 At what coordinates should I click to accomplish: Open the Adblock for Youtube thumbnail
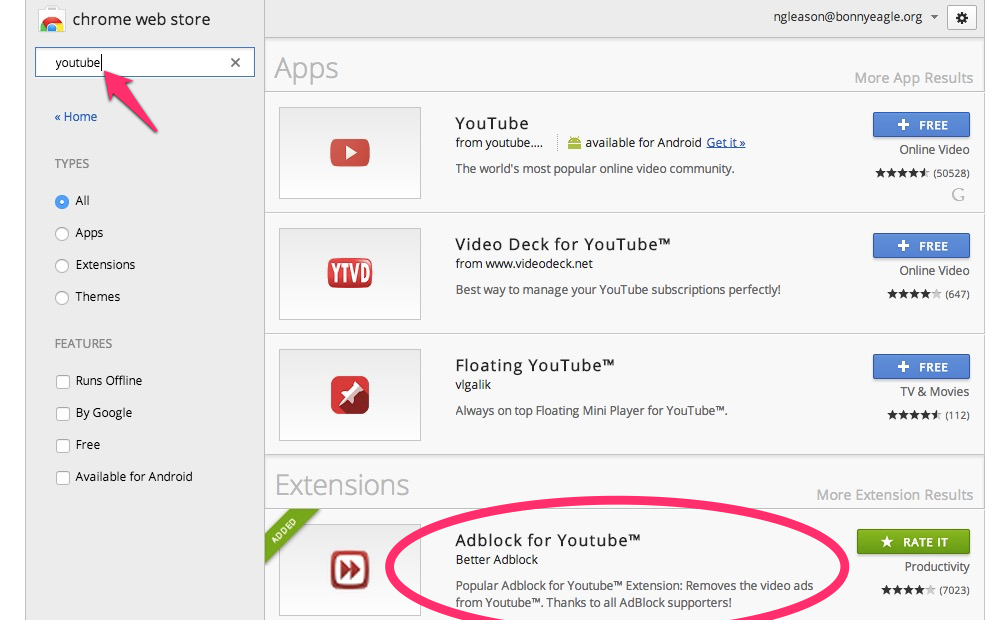click(350, 569)
